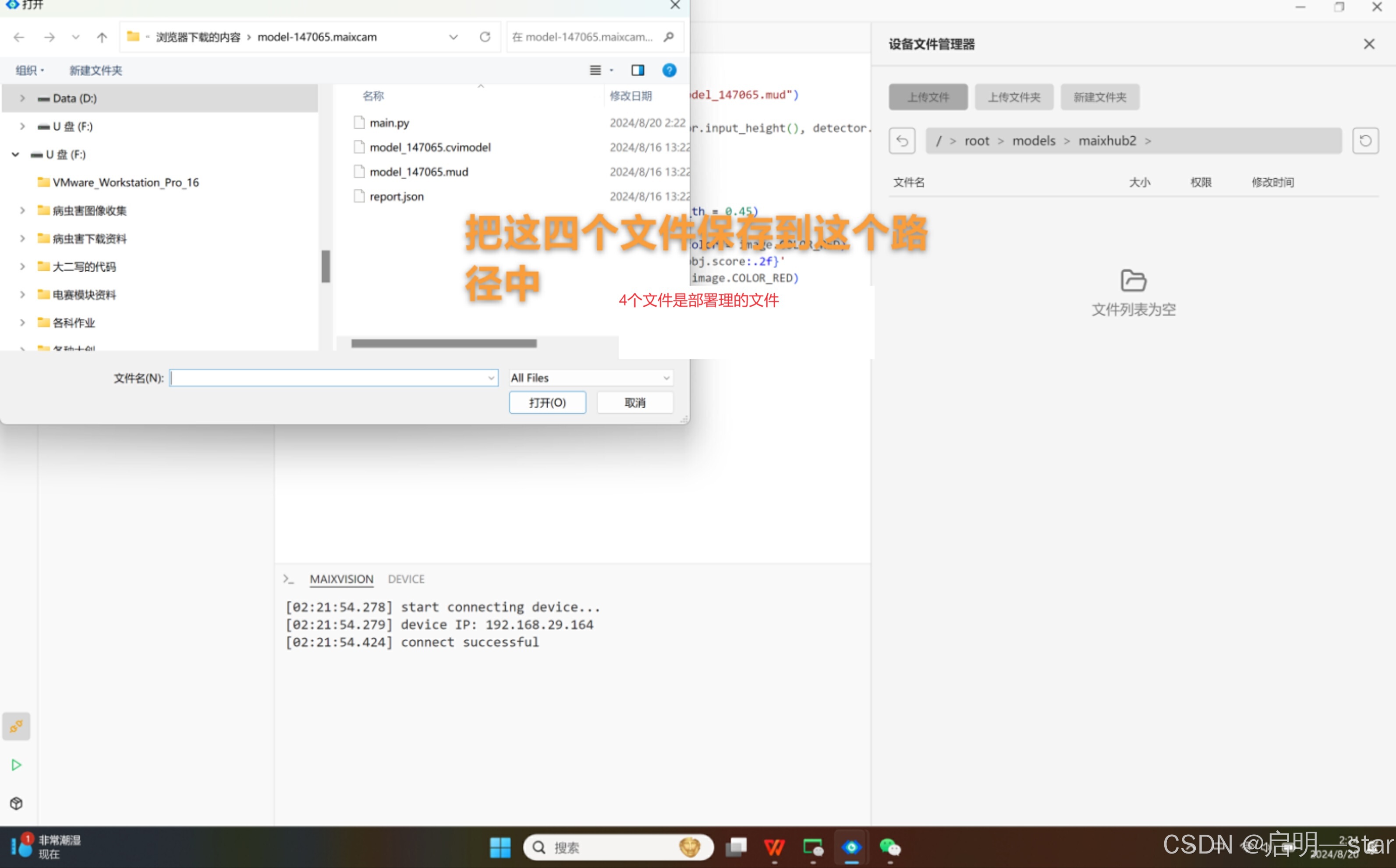Select the model_147065.mud file
Screen dimensions: 1396x868
tap(418, 172)
